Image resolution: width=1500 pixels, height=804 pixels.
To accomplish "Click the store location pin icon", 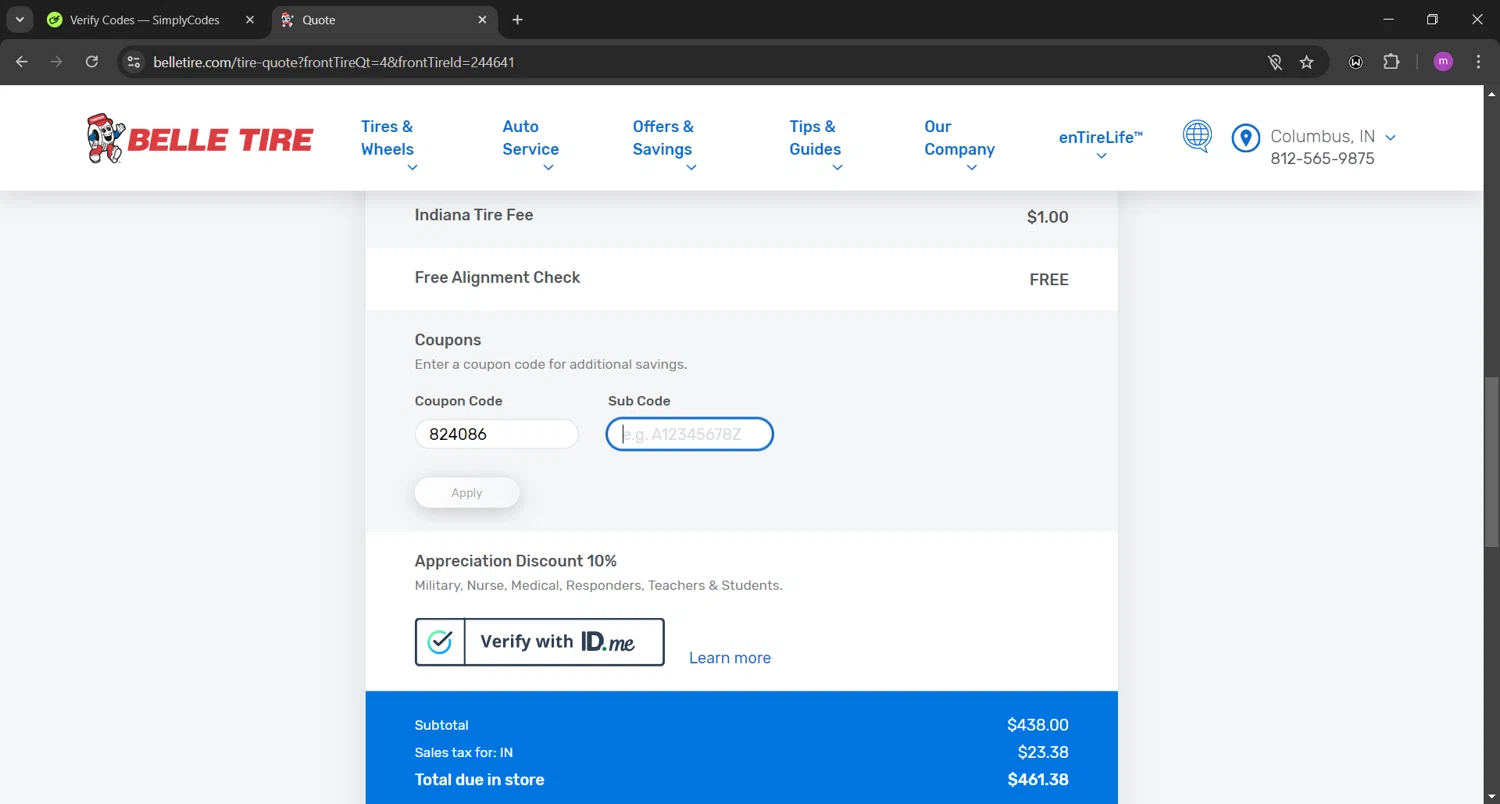I will (x=1245, y=138).
